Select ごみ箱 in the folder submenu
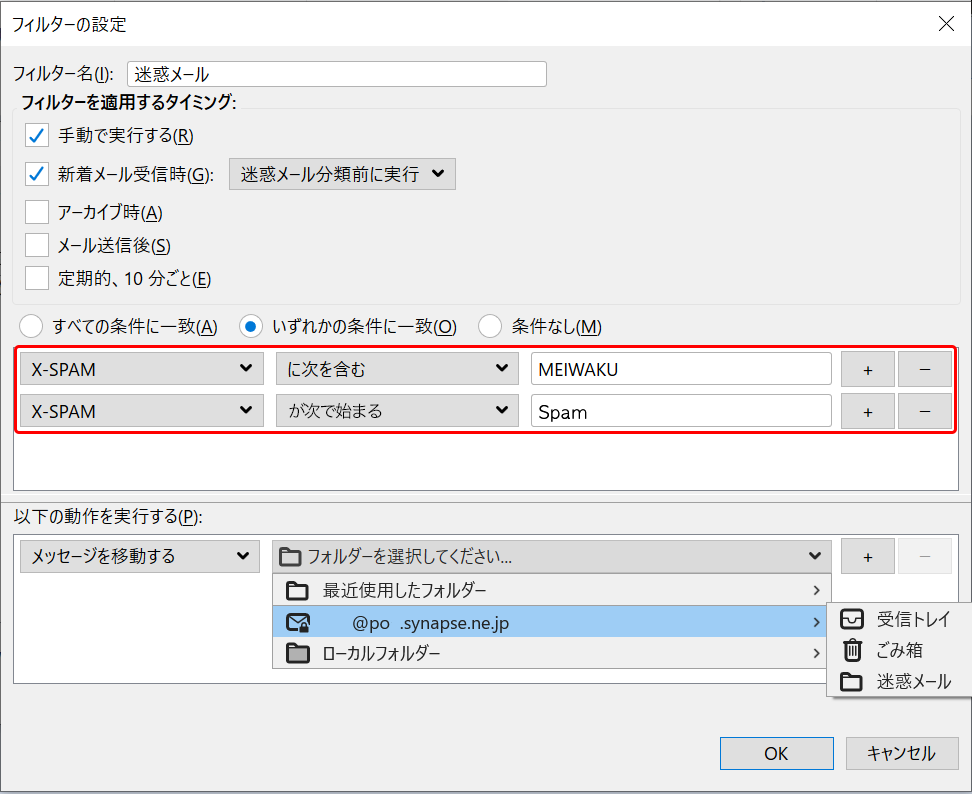 pyautogui.click(x=899, y=650)
